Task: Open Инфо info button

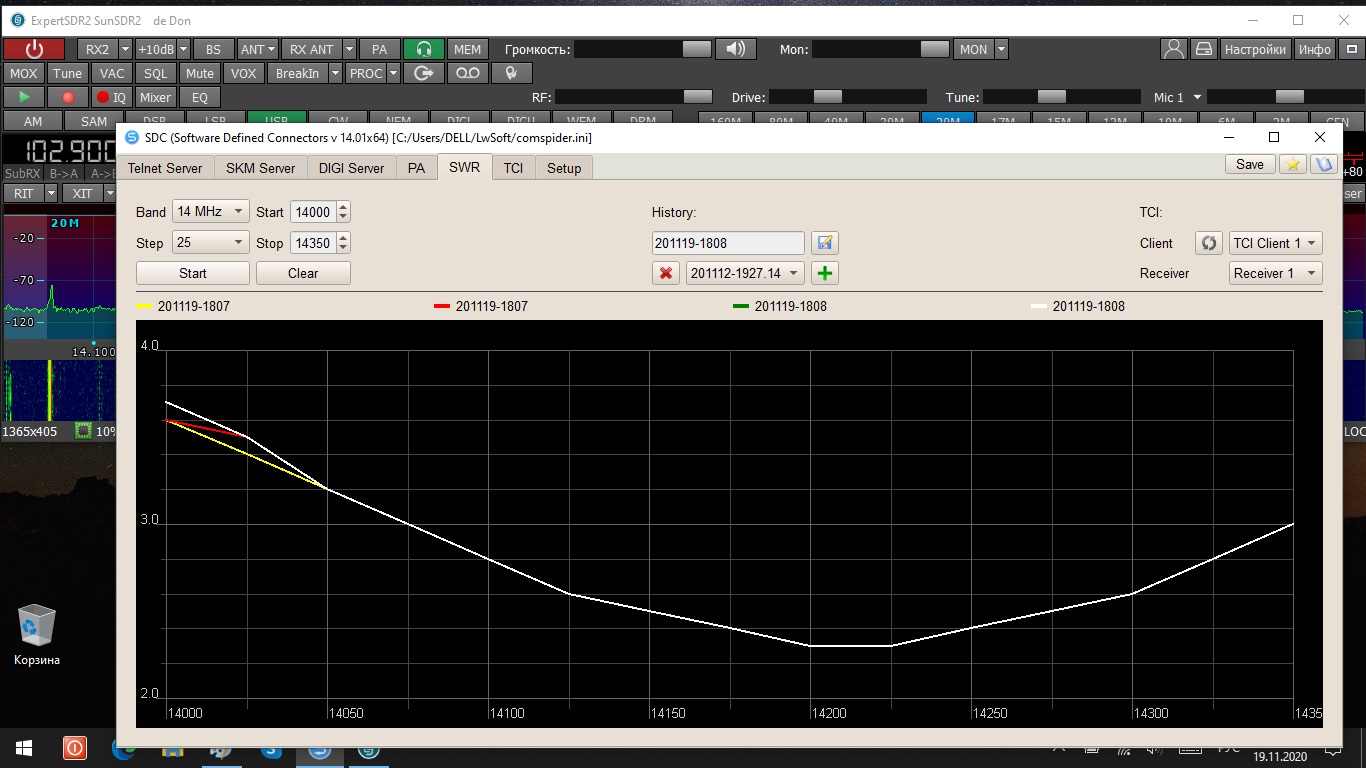Action: 1314,49
